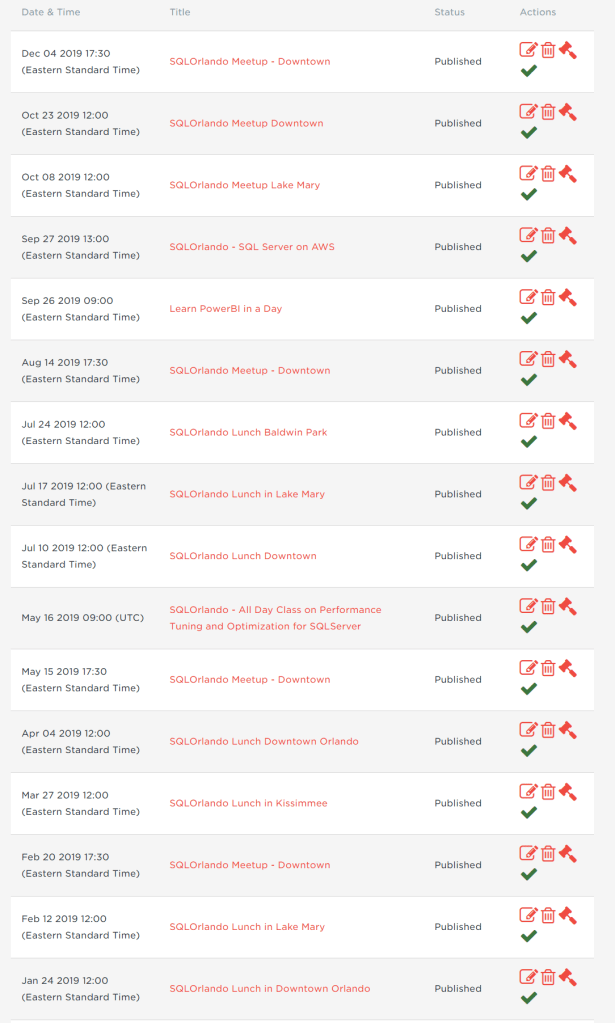Click the gavel icon for Oct 08 2019 event
Viewport: 615px width, 1023px height.
tap(567, 173)
